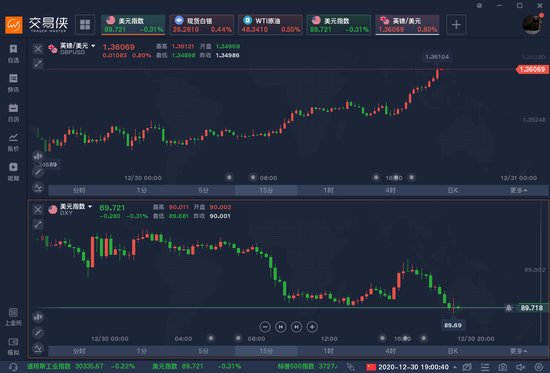Viewport: 550px width, 373px height.
Task: Toggle the crossed-out window icon in status bar
Action: click(x=467, y=367)
